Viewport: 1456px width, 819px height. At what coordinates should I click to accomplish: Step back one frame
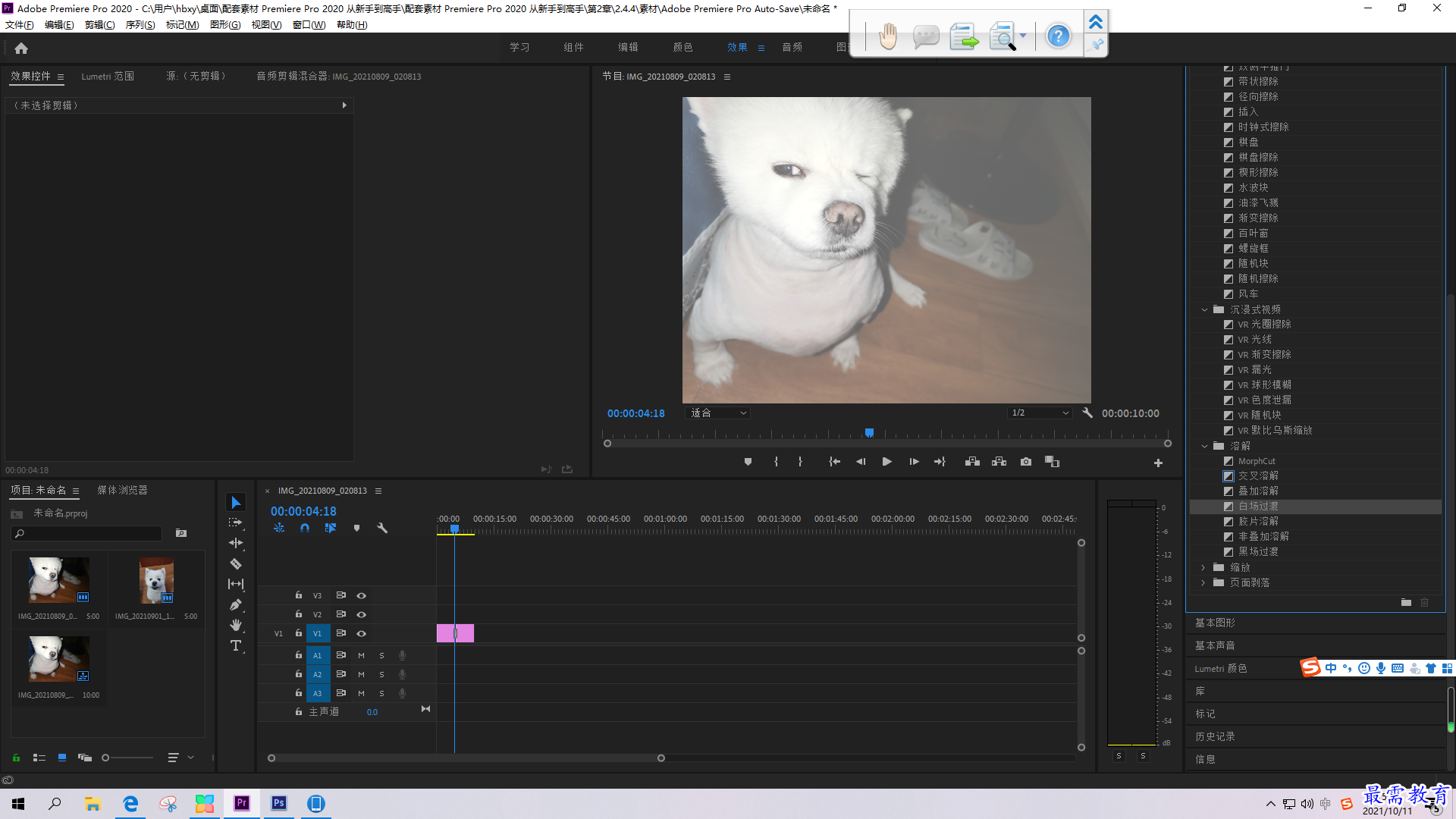click(x=861, y=462)
